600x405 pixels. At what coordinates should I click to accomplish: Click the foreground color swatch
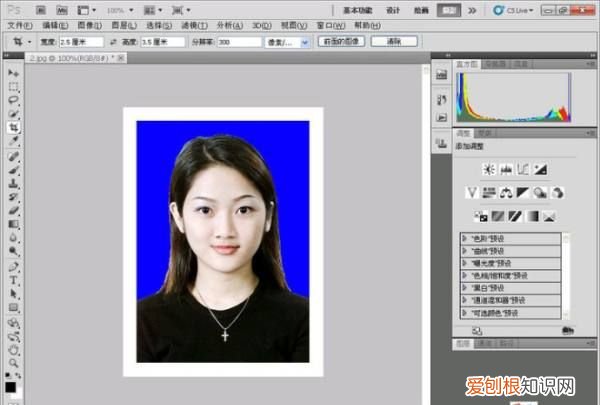coord(10,385)
